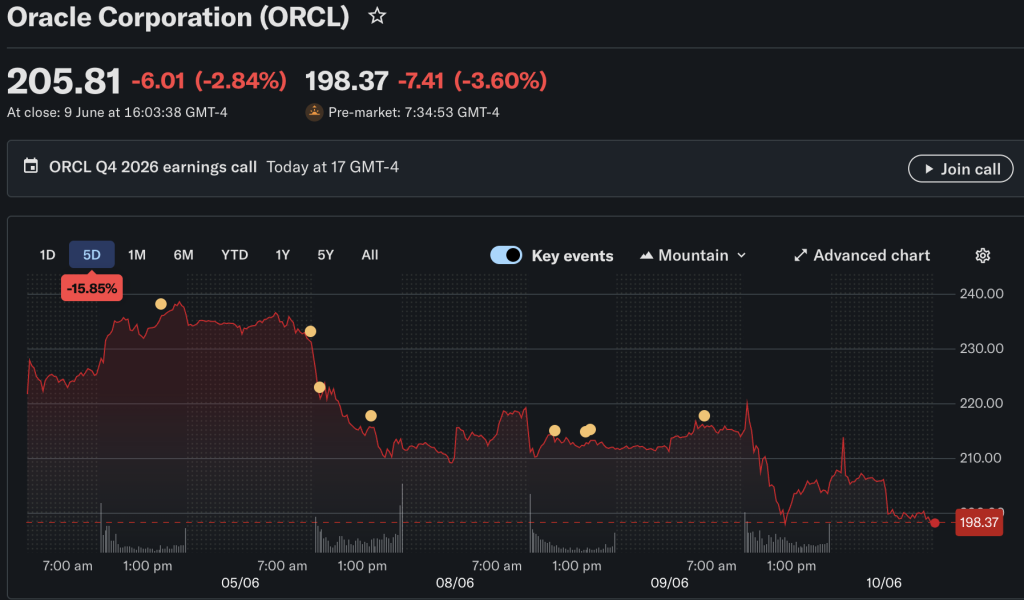Viewport: 1024px width, 600px height.
Task: Add ORCL to watchlist with star icon
Action: 377,16
